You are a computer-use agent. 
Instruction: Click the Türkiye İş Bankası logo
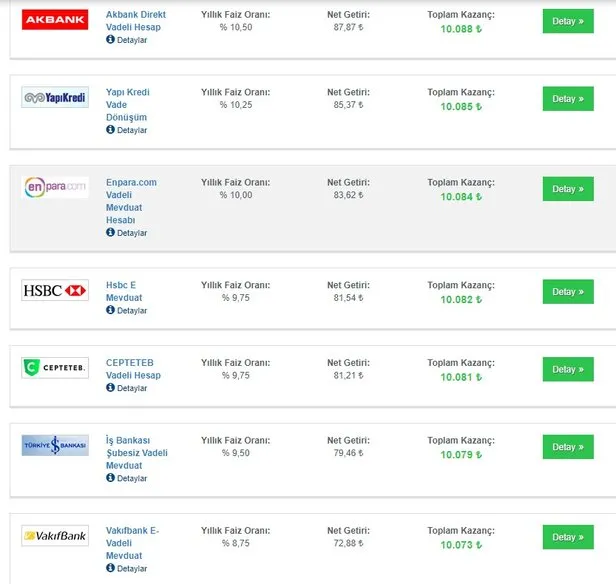(55, 445)
